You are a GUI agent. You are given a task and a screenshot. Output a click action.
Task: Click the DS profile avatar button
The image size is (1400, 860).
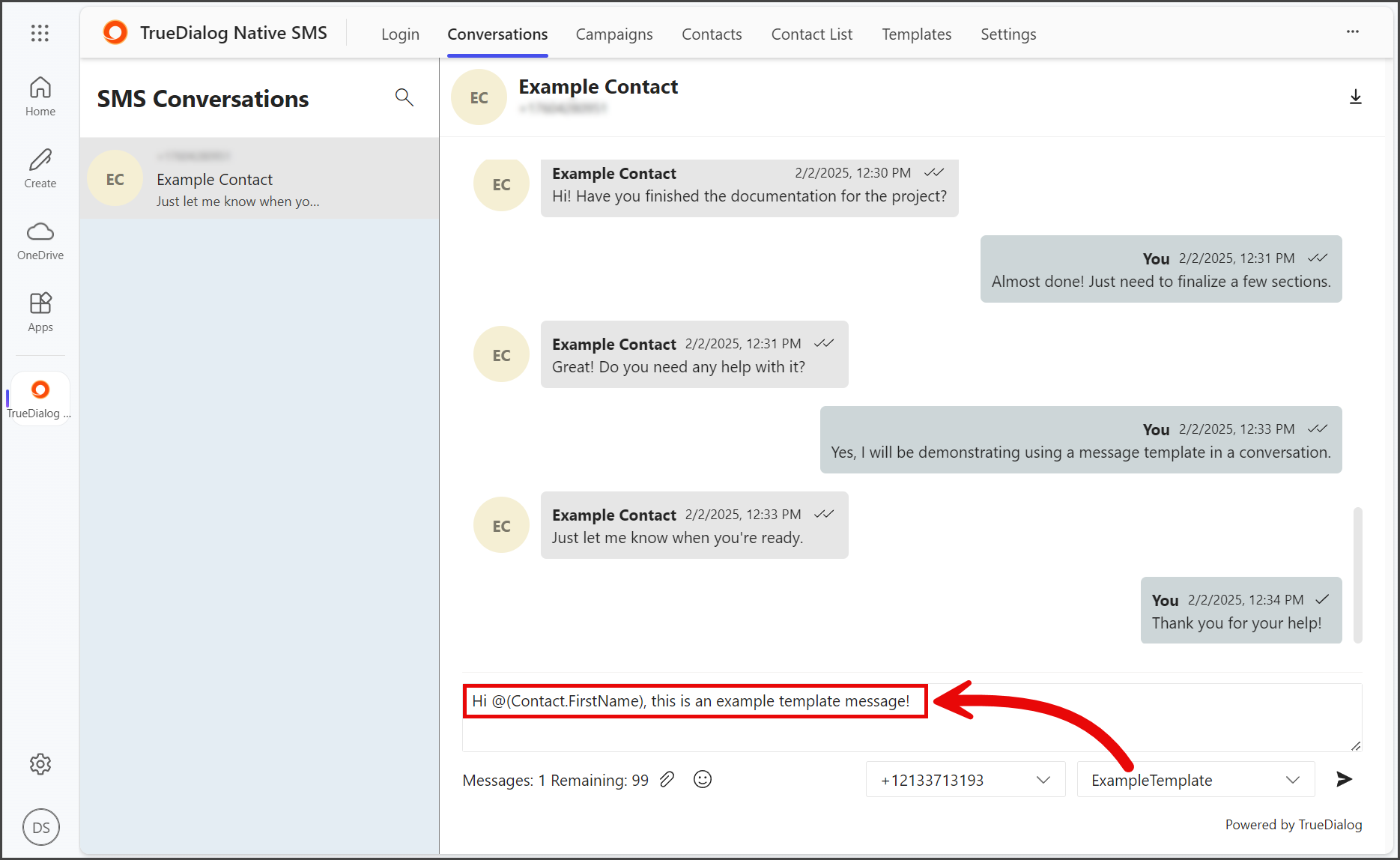click(x=41, y=827)
